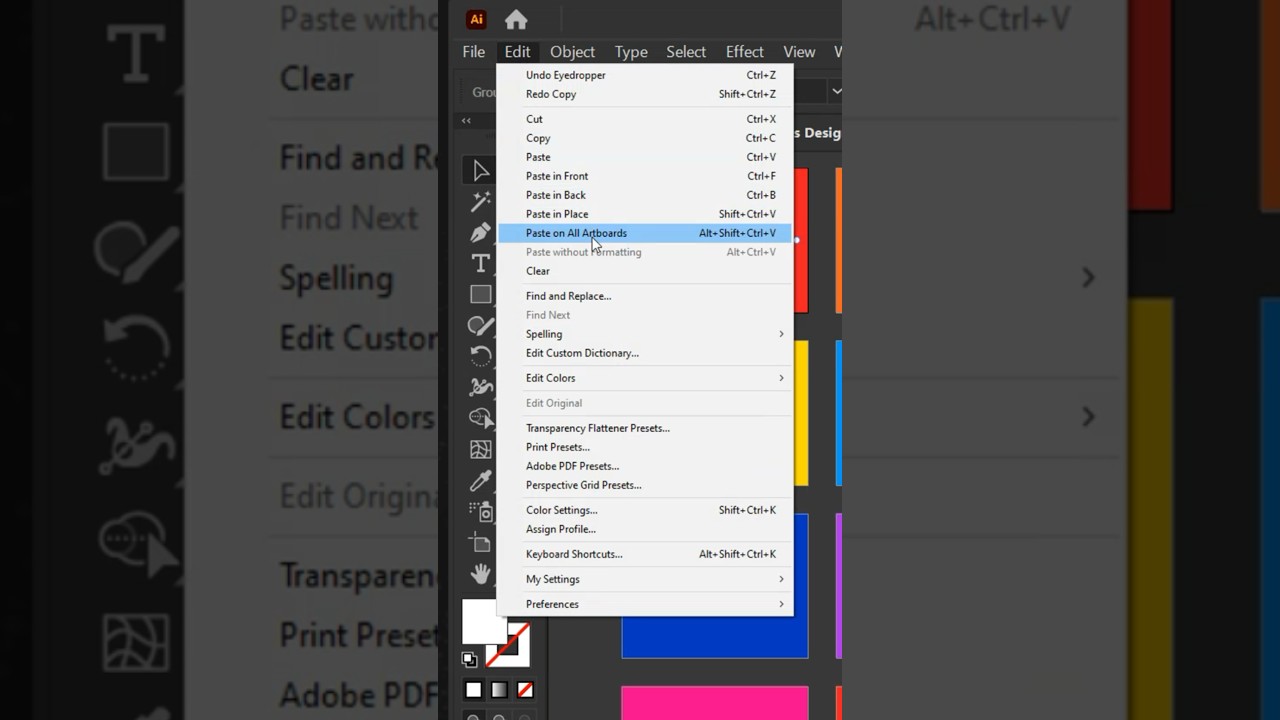Select the Type tool
Screen dimensions: 1280x720
(x=481, y=264)
